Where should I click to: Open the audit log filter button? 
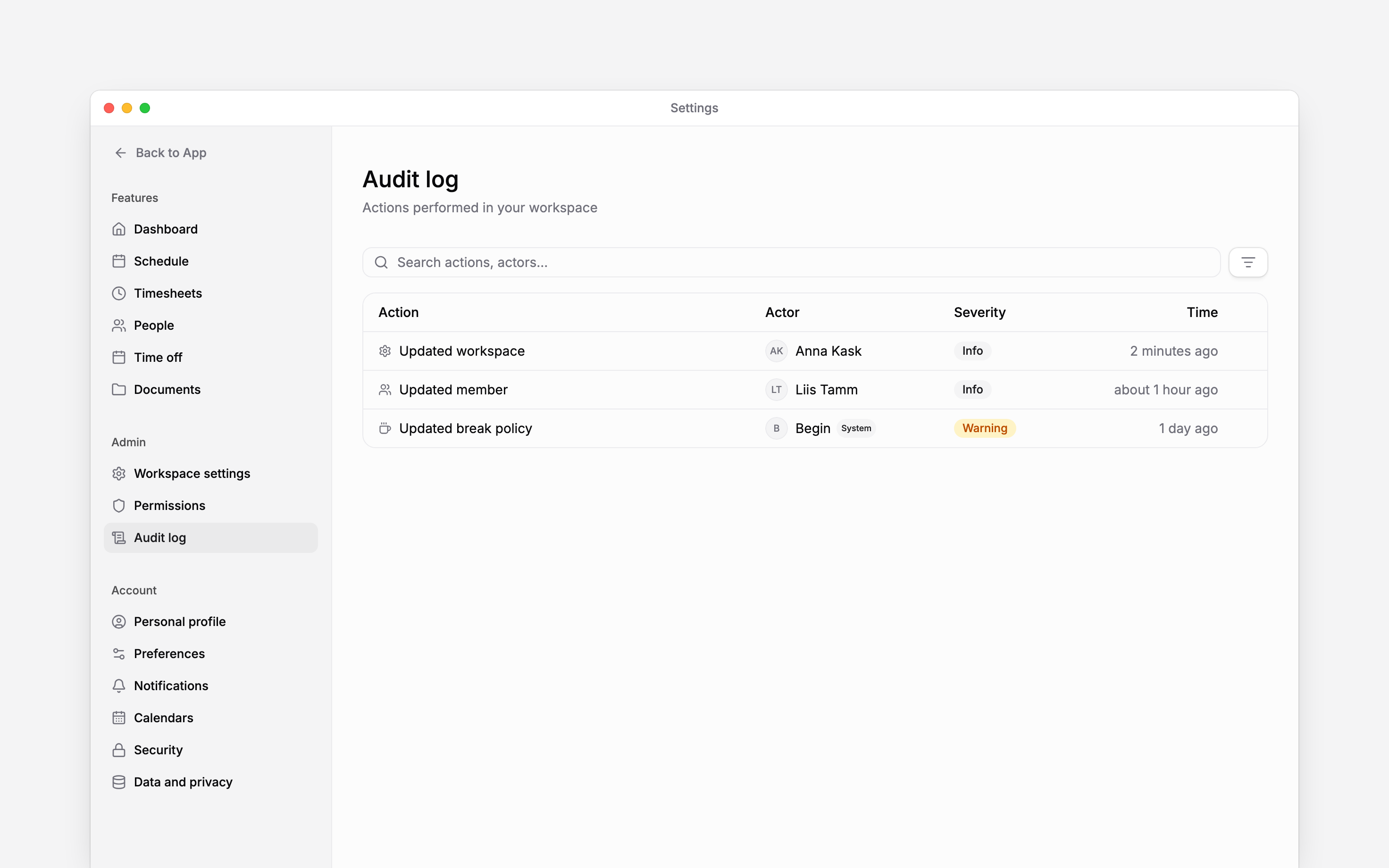click(1248, 262)
